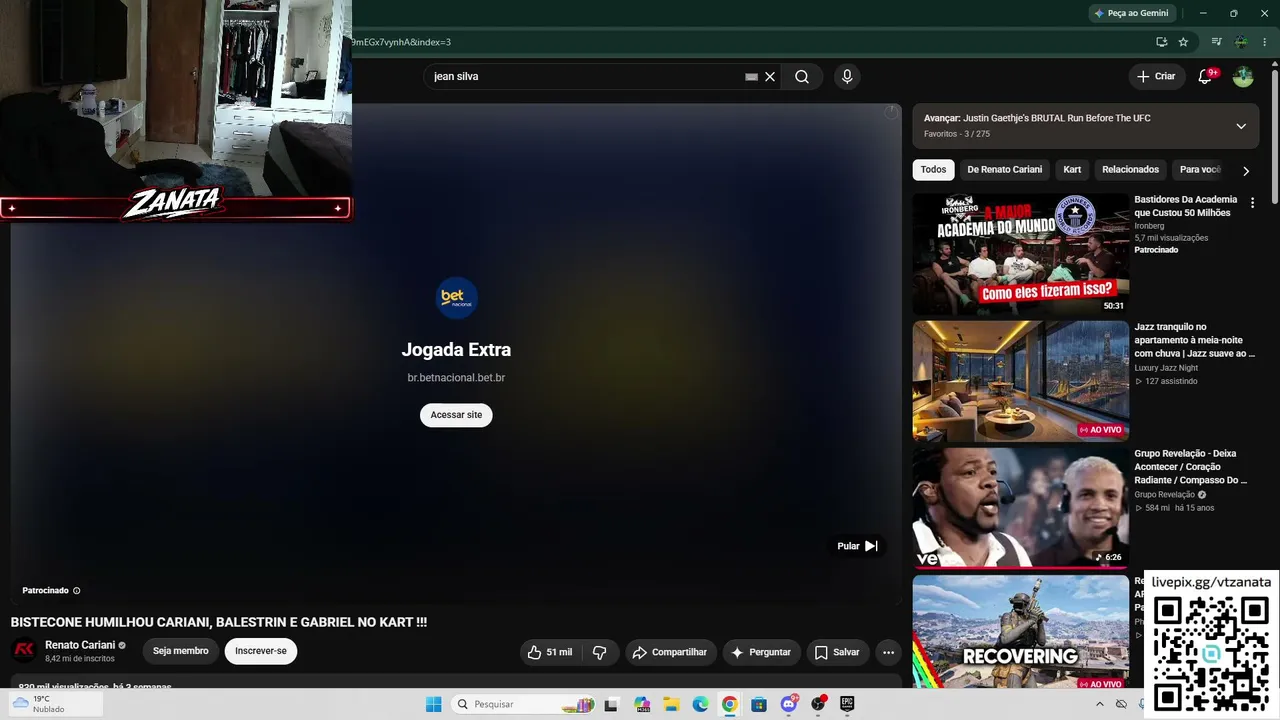Screen dimensions: 1280x720
Task: Click the Compartilhar share button
Action: coord(670,652)
